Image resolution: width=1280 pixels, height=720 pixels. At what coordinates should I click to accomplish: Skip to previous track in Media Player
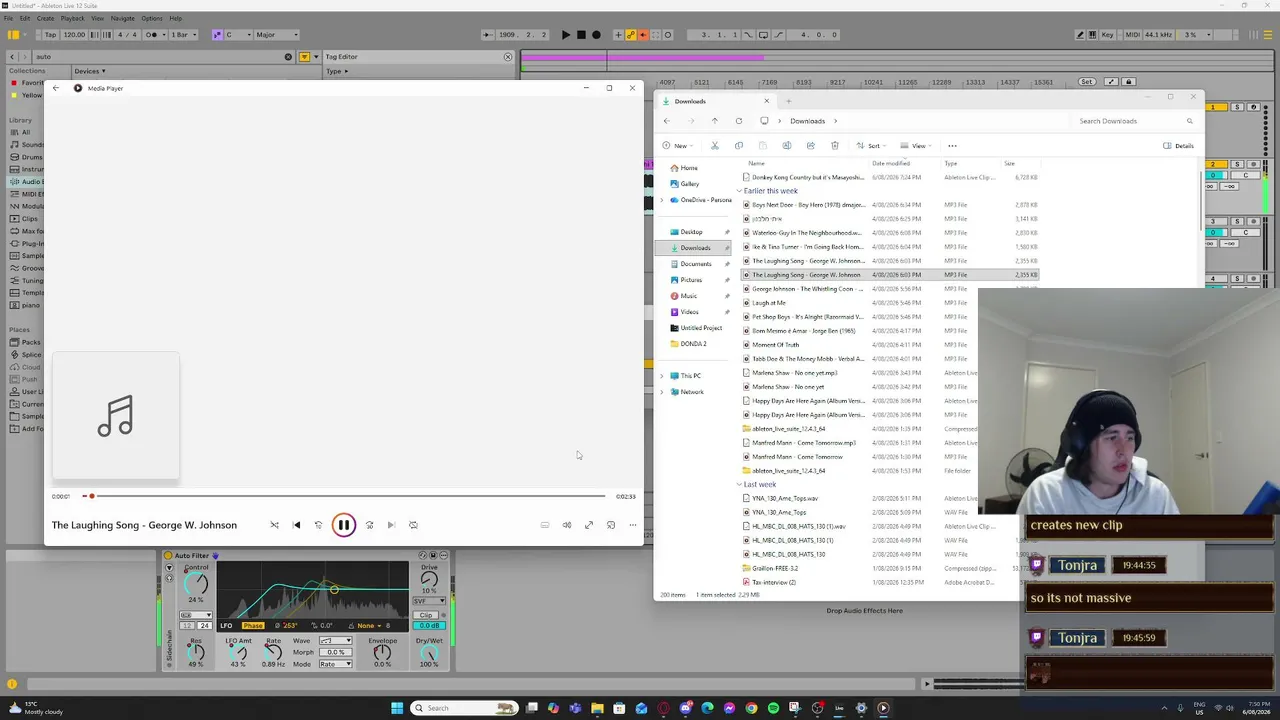pos(296,525)
